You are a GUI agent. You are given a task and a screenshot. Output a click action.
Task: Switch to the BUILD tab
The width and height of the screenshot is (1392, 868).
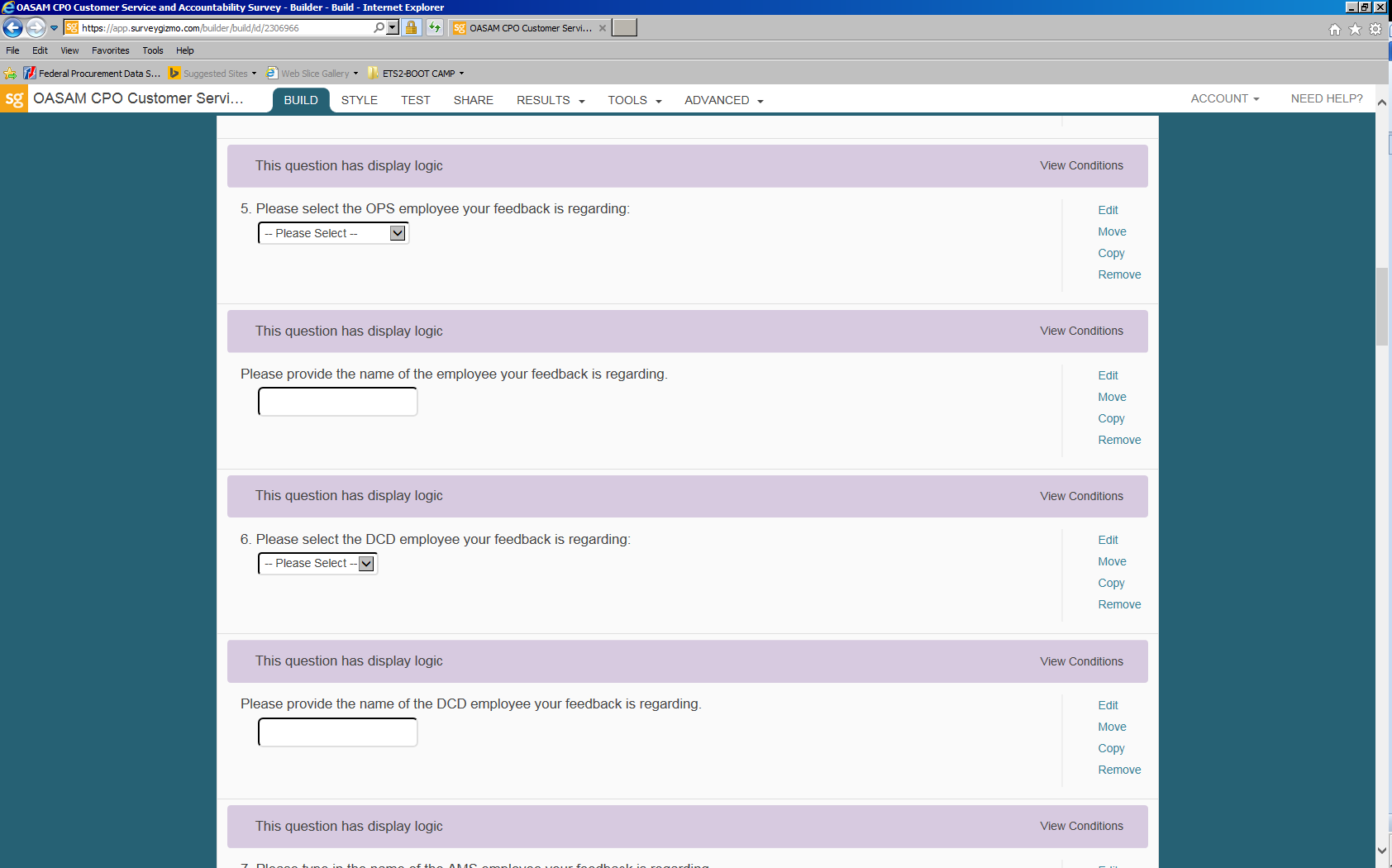point(301,100)
